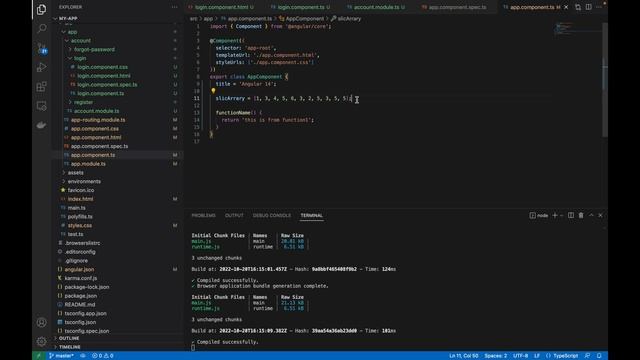The image size is (640, 360).
Task: Open login.component.css file
Action: pos(118,67)
